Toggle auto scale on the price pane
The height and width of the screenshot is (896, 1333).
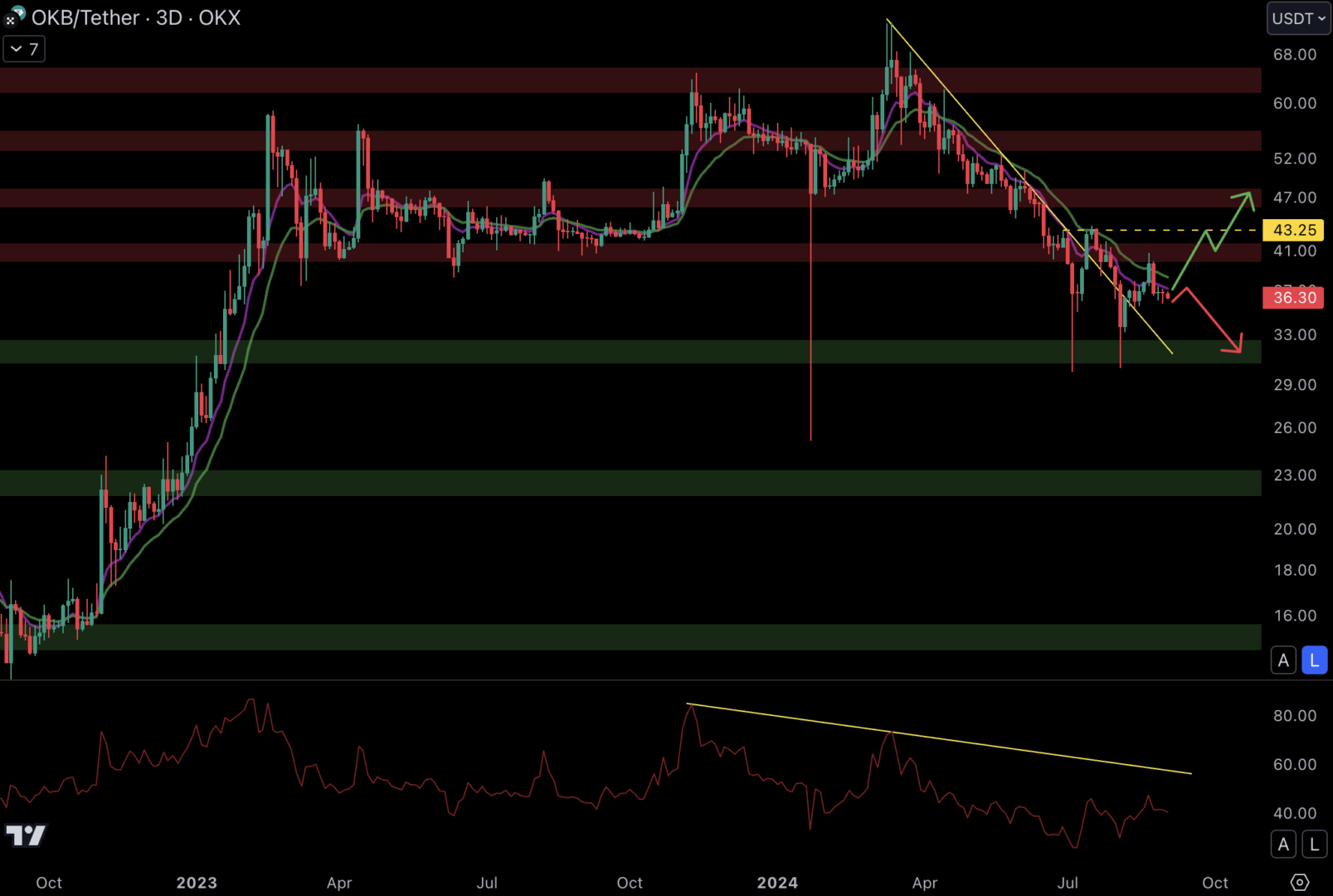coord(1283,660)
